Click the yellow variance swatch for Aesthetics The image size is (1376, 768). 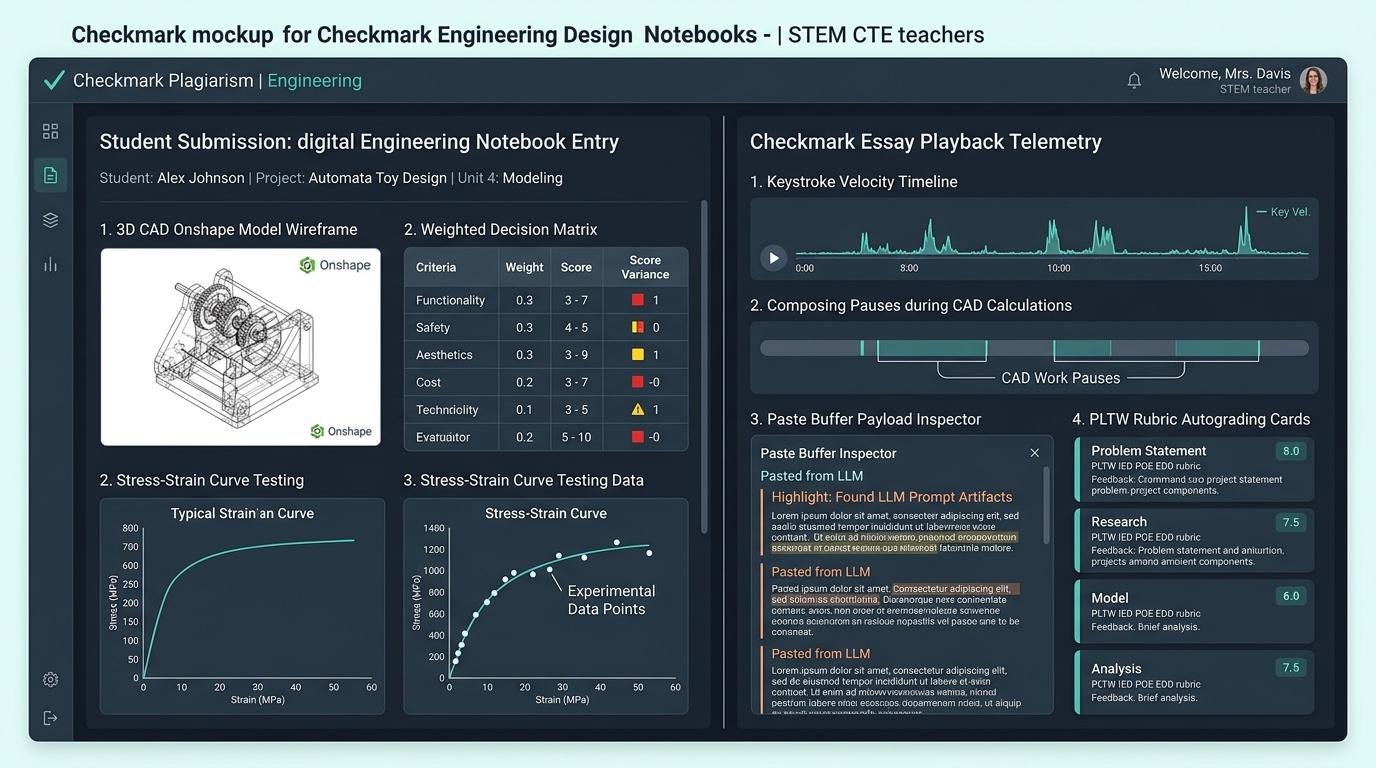point(638,355)
